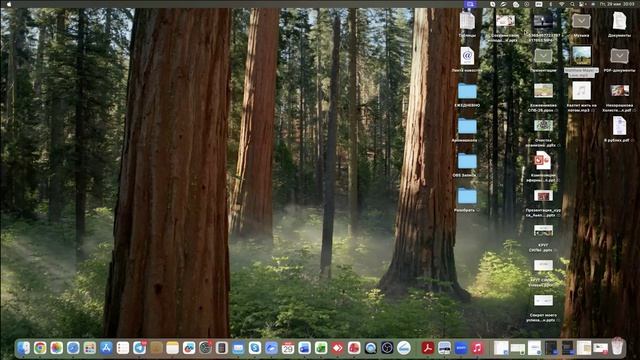
Task: Select the 'Презентация_курса' pptx file thumbnail
Action: (x=543, y=196)
